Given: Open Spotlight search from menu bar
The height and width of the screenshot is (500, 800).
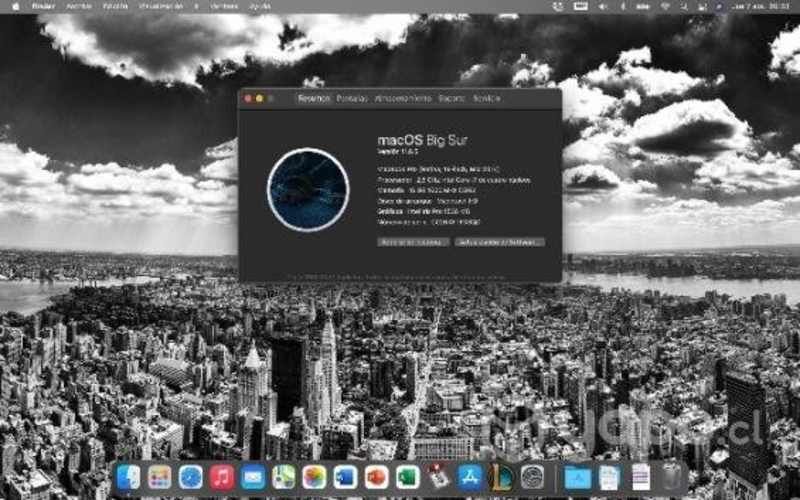Looking at the screenshot, I should pos(684,6).
